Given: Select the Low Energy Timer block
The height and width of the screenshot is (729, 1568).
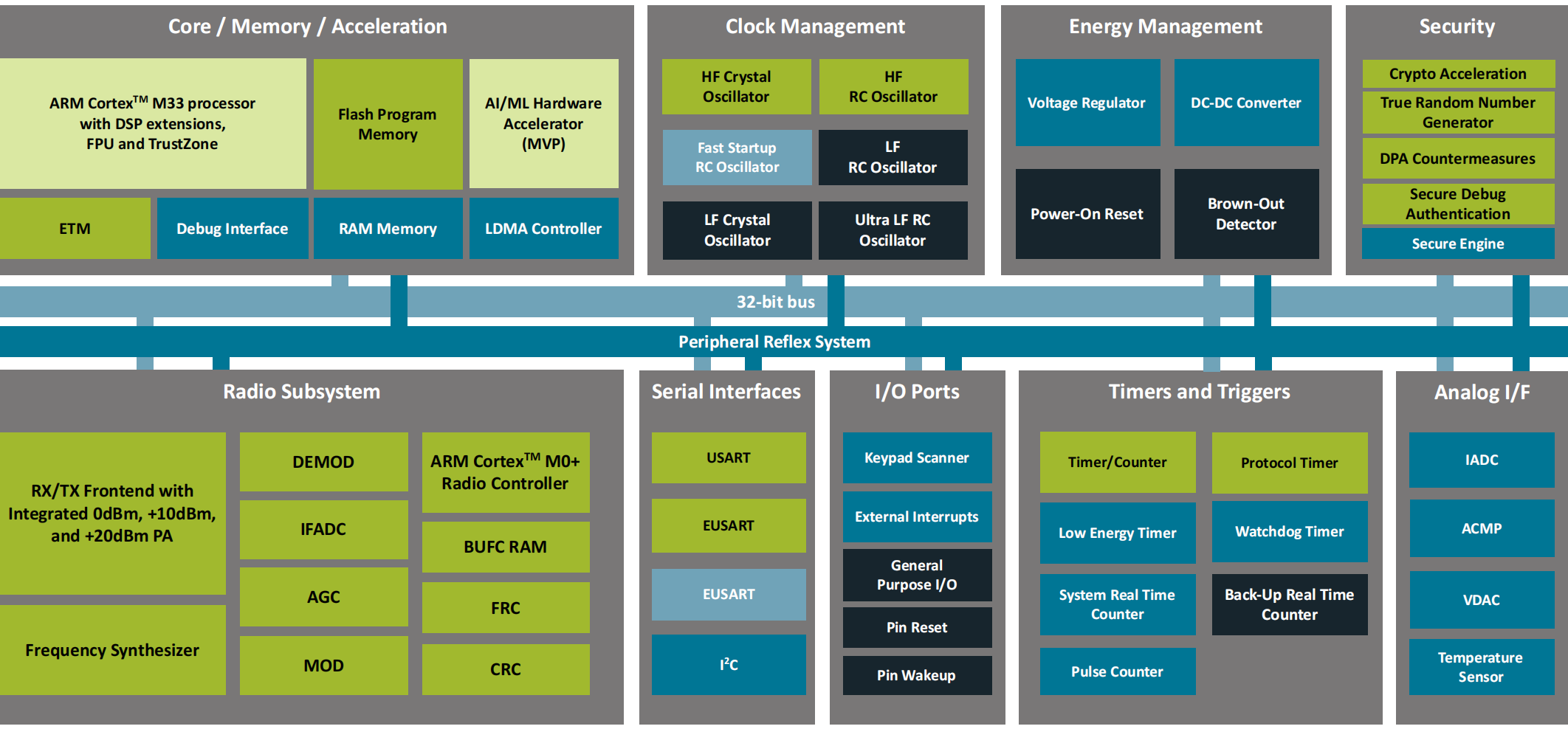Looking at the screenshot, I should point(1118,533).
